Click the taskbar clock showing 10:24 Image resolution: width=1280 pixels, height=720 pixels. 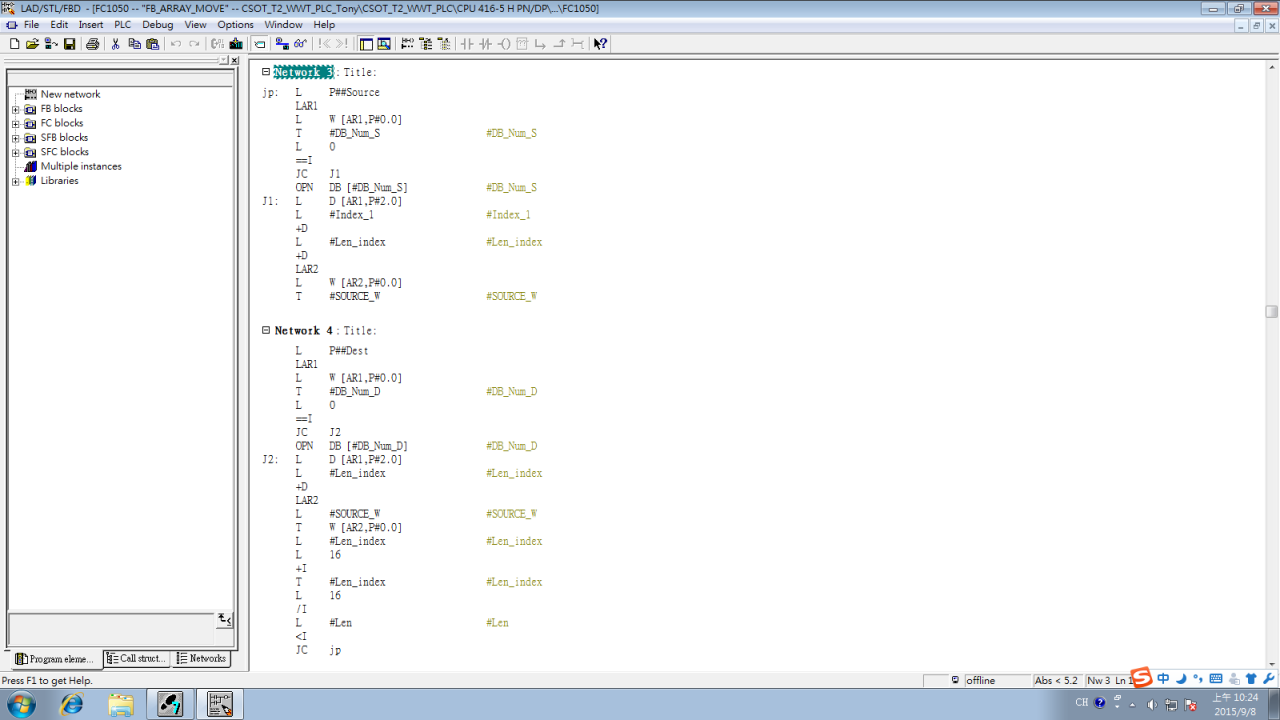click(x=1236, y=704)
